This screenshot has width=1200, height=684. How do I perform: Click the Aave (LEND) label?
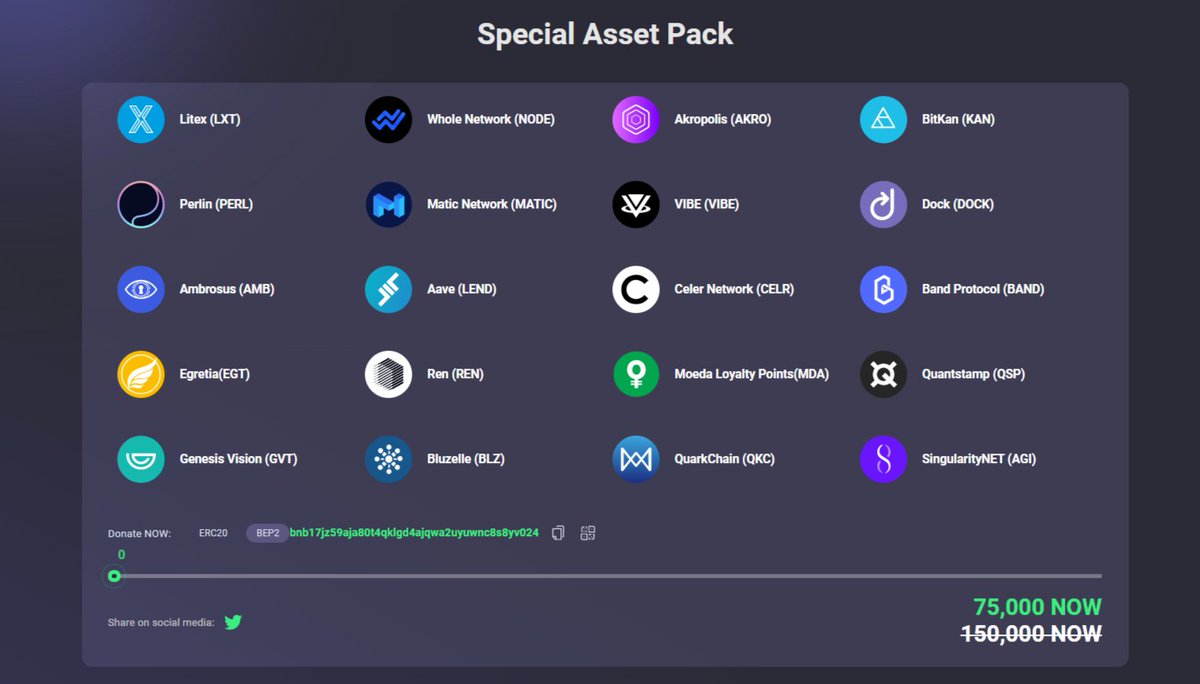point(462,289)
